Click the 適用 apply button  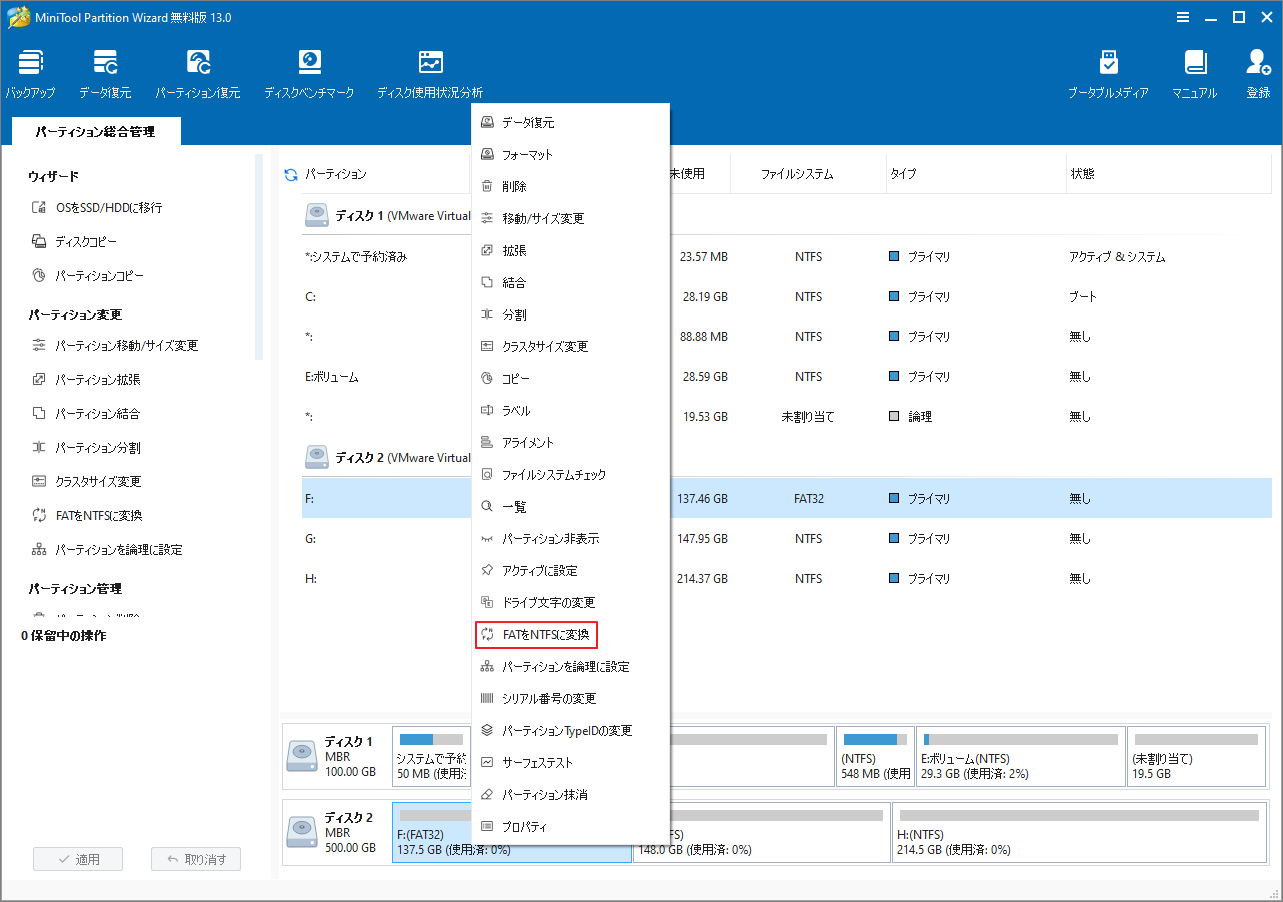78,859
